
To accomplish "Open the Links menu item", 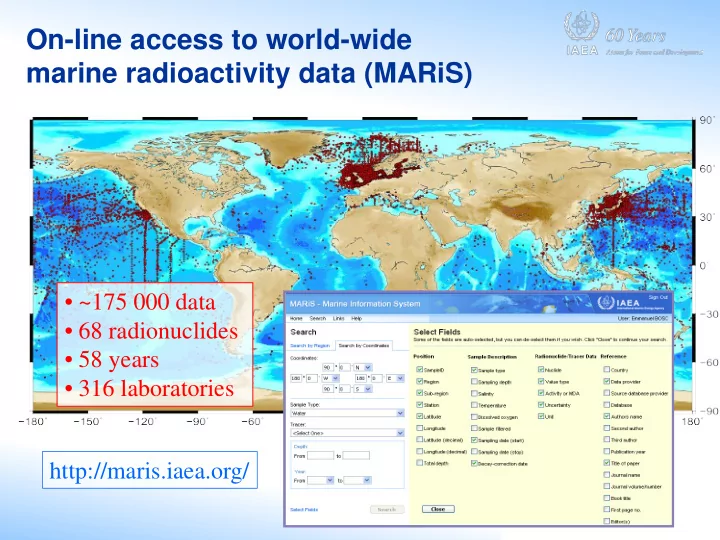I will pos(338,318).
